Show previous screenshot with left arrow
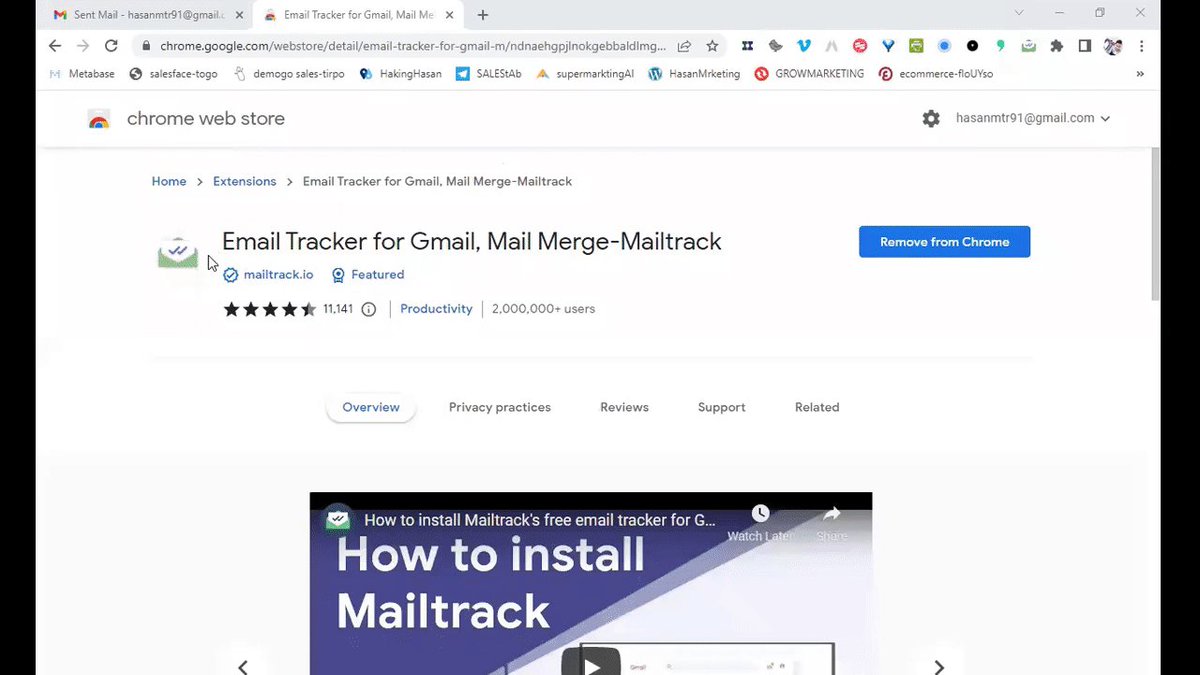The width and height of the screenshot is (1200, 675). [x=242, y=667]
